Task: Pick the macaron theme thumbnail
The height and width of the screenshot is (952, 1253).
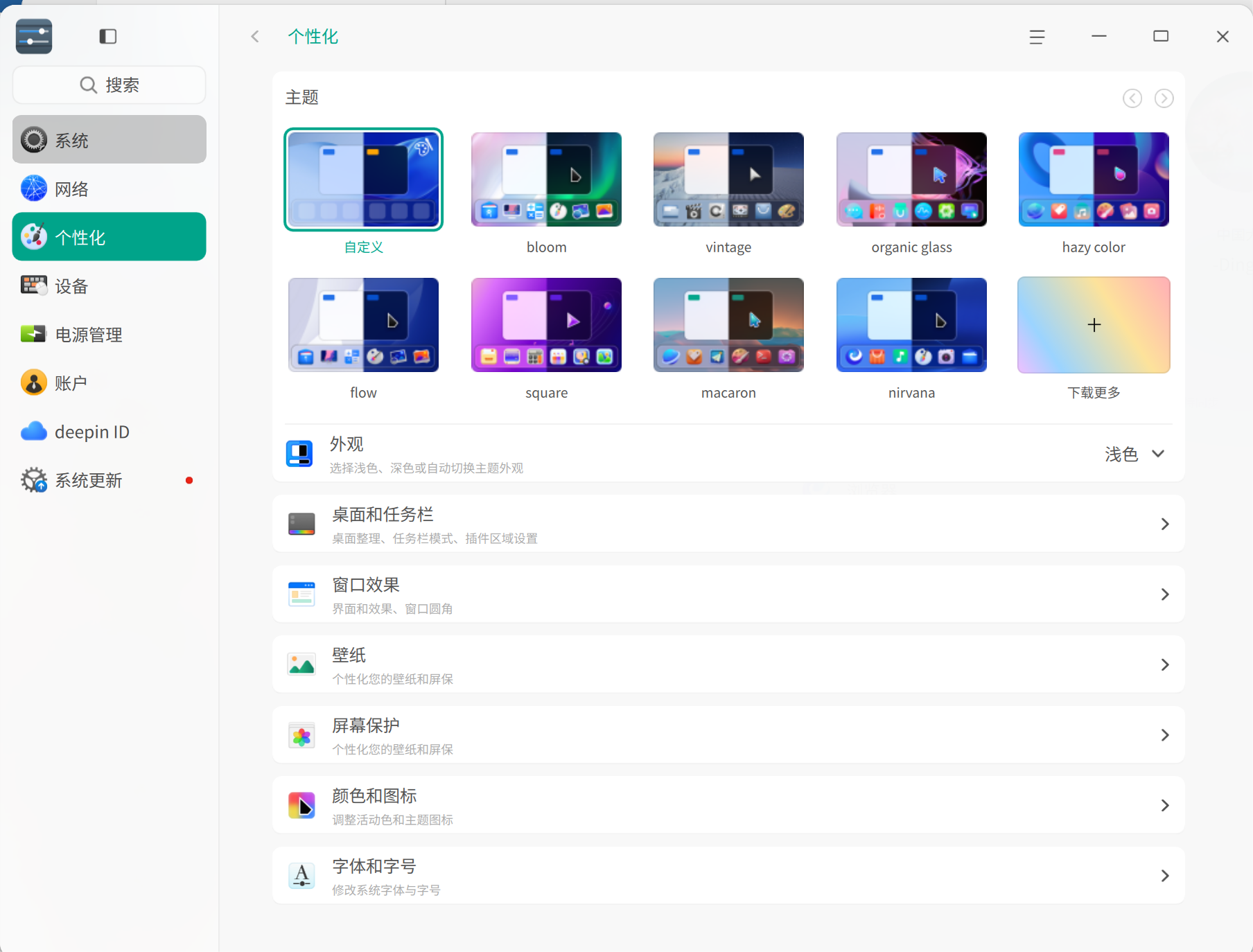Action: [728, 325]
